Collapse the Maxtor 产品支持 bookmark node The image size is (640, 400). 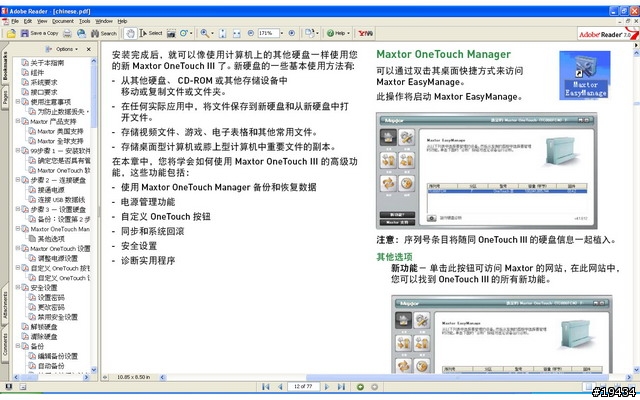click(18, 121)
